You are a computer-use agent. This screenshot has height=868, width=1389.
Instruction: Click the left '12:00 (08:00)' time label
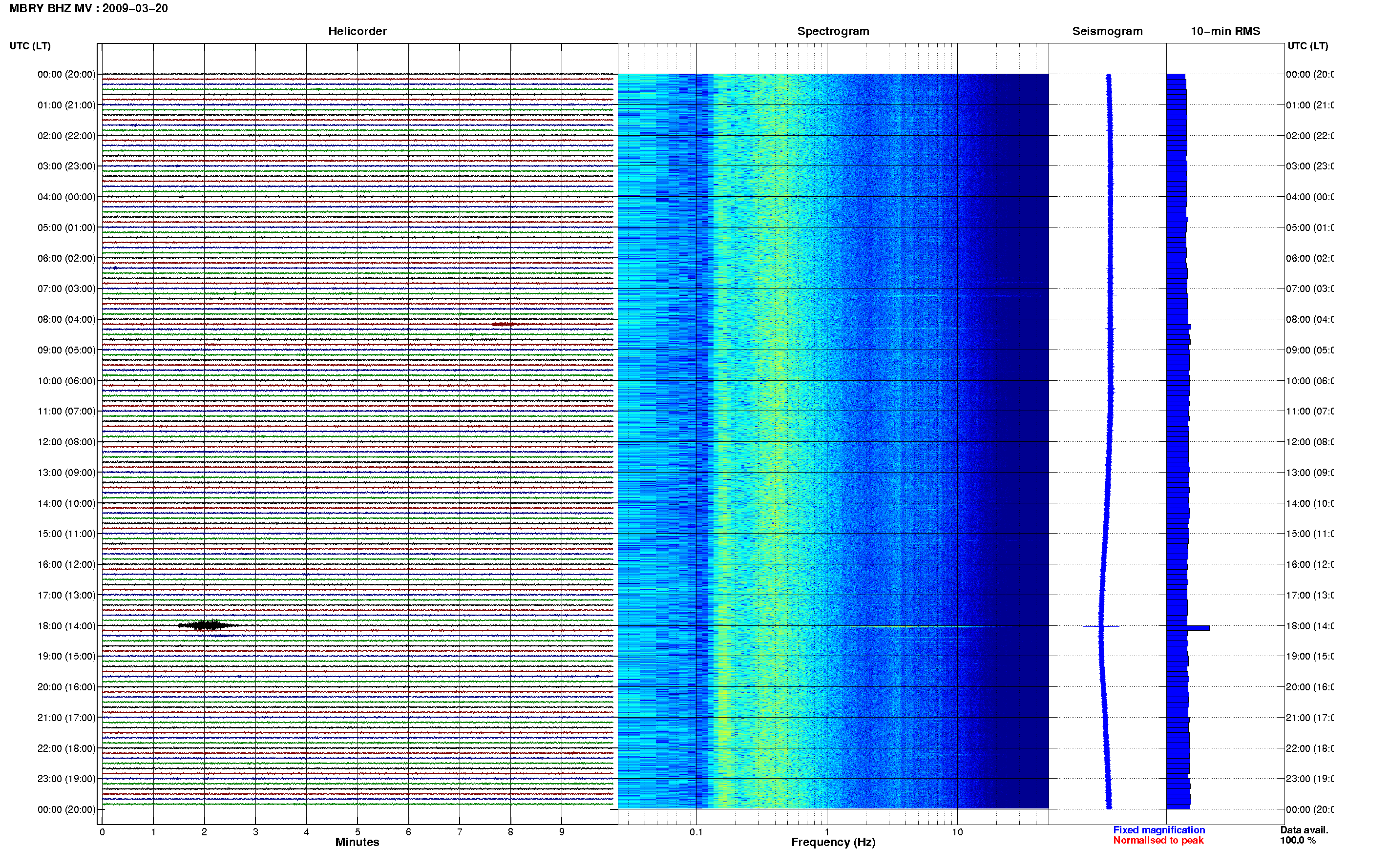coord(66,442)
